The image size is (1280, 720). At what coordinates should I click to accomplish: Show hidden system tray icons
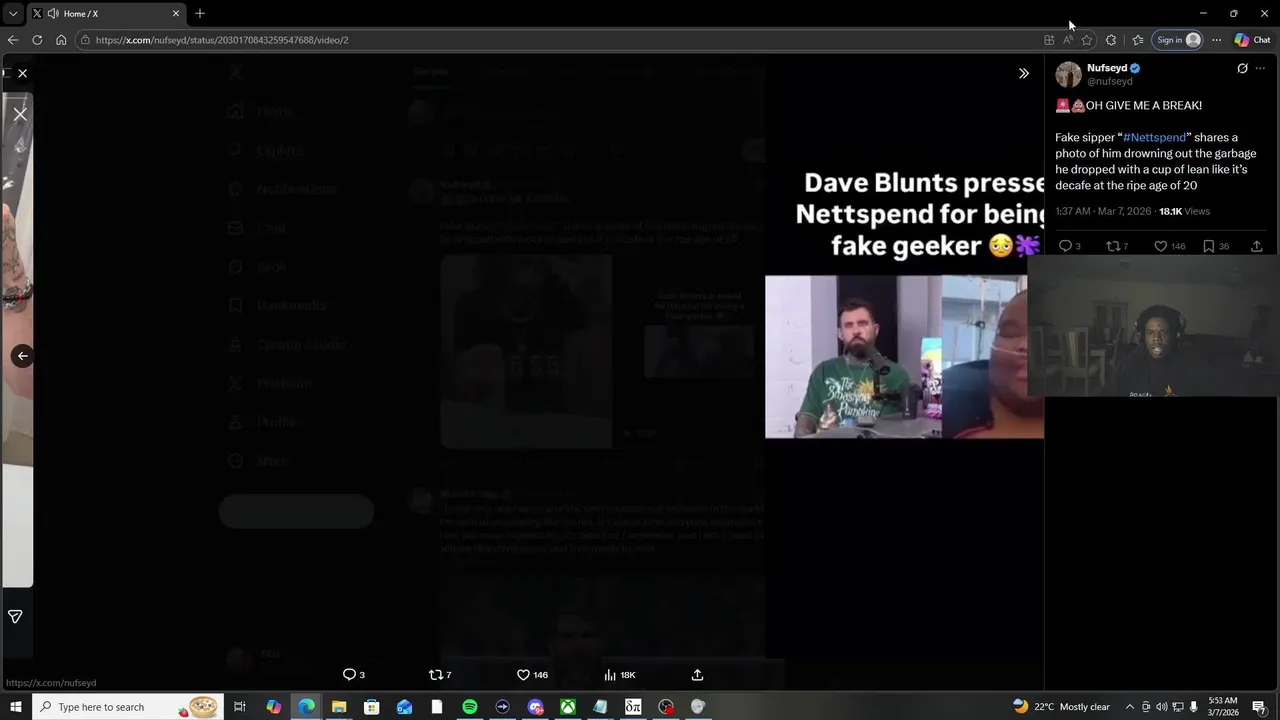click(1130, 707)
